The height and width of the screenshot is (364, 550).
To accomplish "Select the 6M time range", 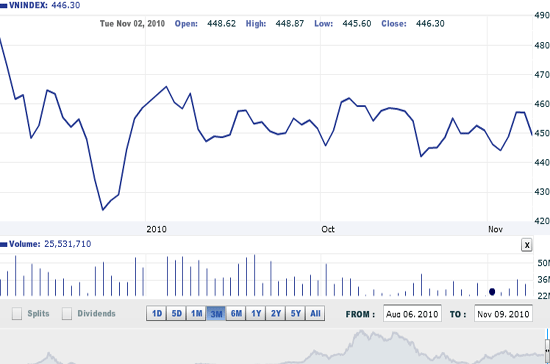I will point(236,314).
